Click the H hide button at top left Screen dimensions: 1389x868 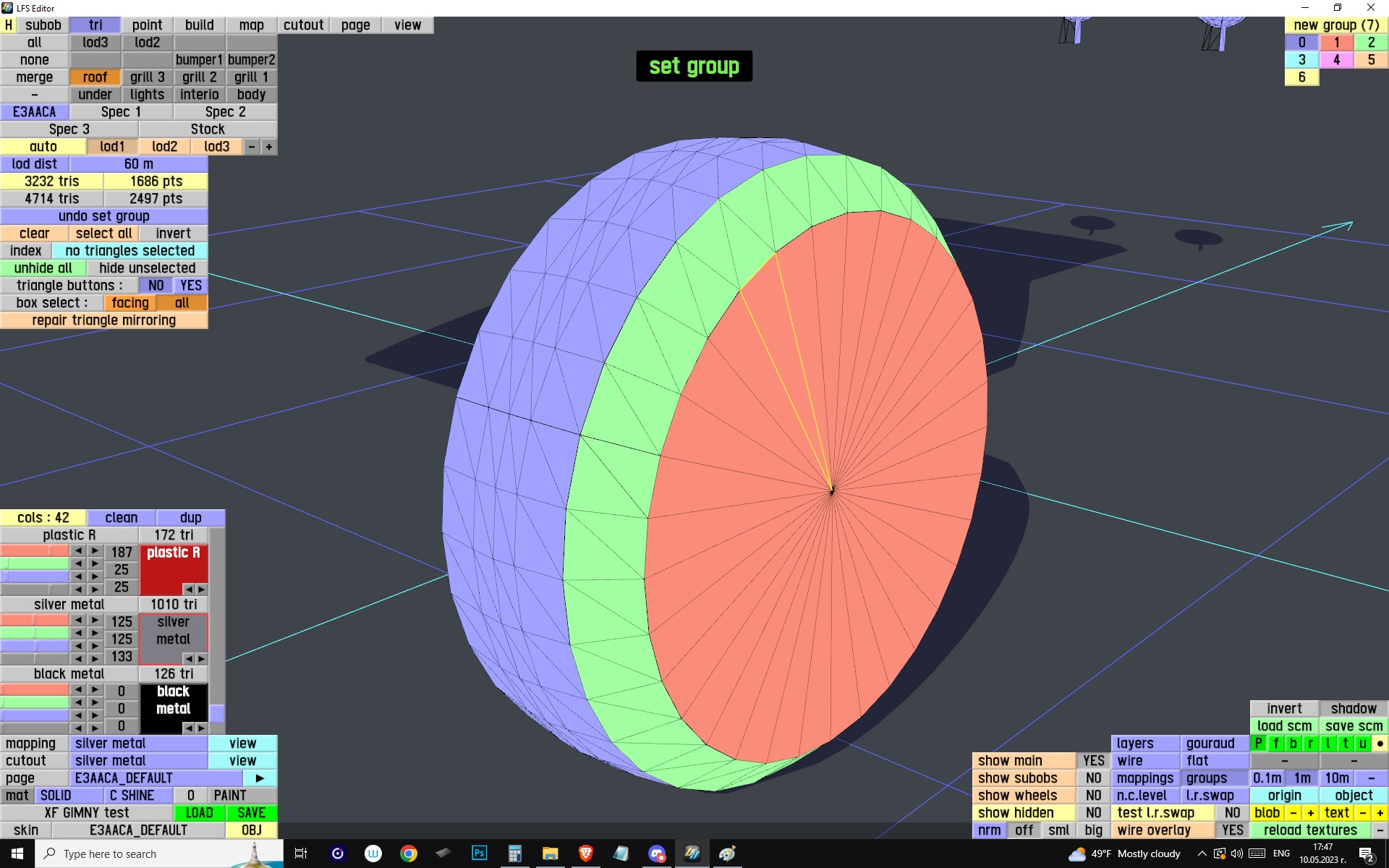coord(9,25)
